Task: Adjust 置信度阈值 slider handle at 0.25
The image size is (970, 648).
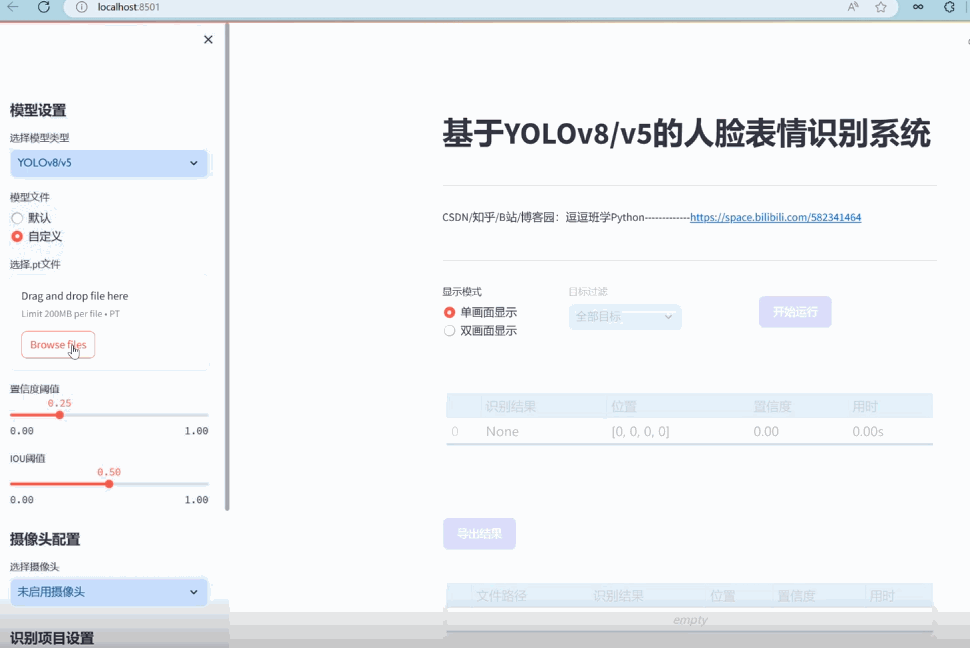Action: coord(59,415)
